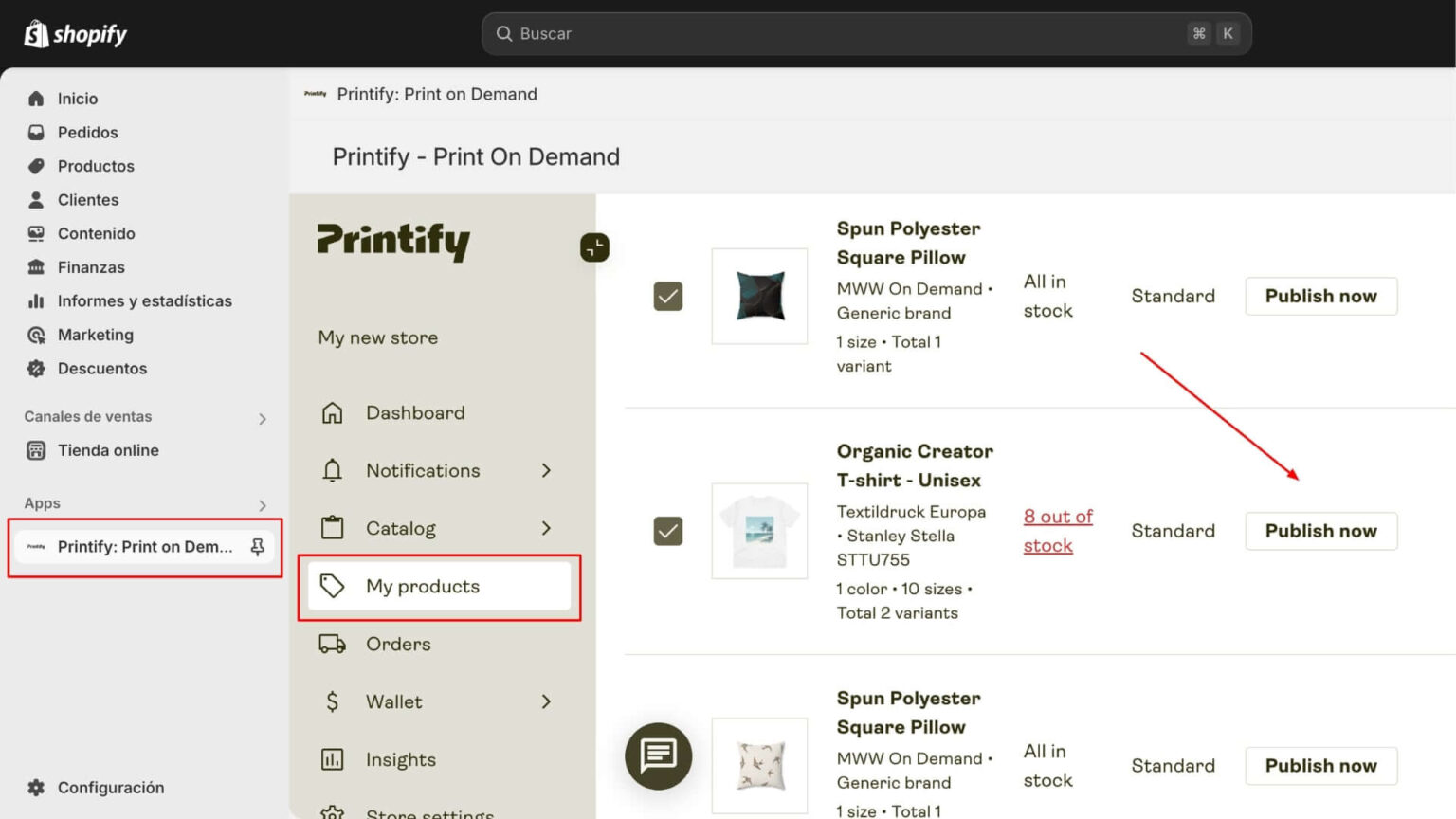Open Descuentos in the sidebar

click(x=101, y=369)
